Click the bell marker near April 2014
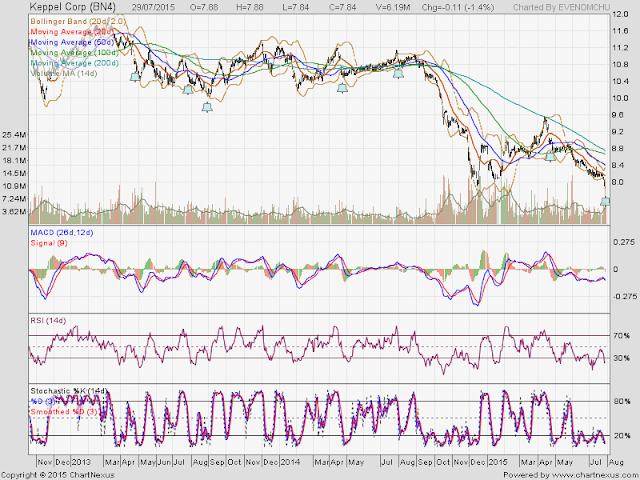The image size is (640, 480). pyautogui.click(x=342, y=88)
